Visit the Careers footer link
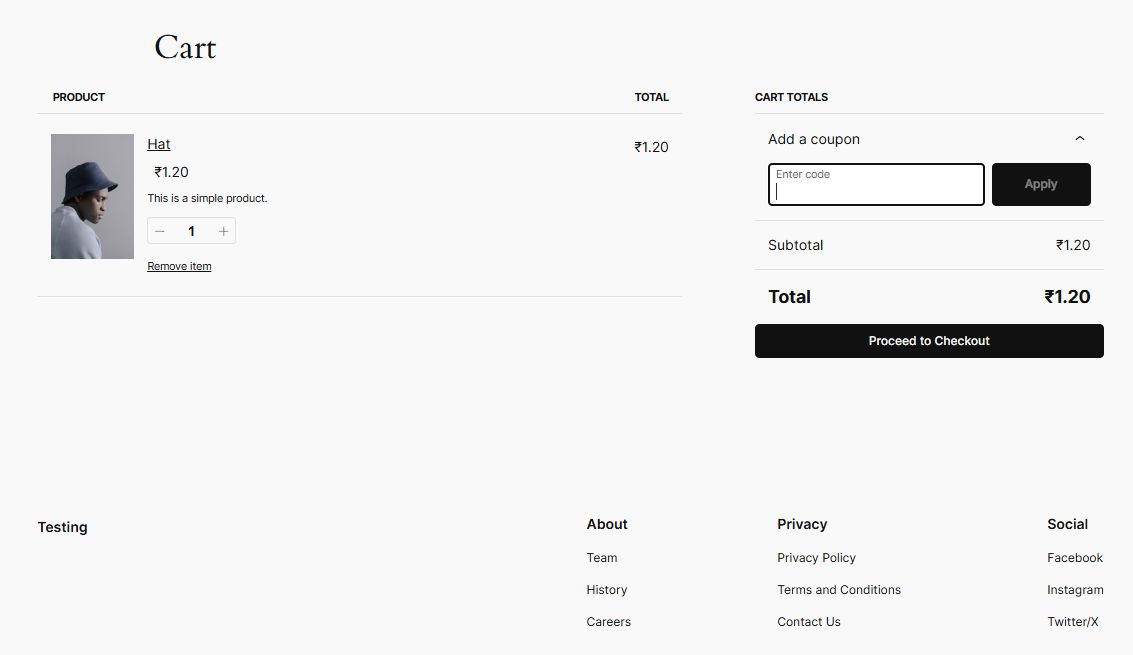 point(609,622)
